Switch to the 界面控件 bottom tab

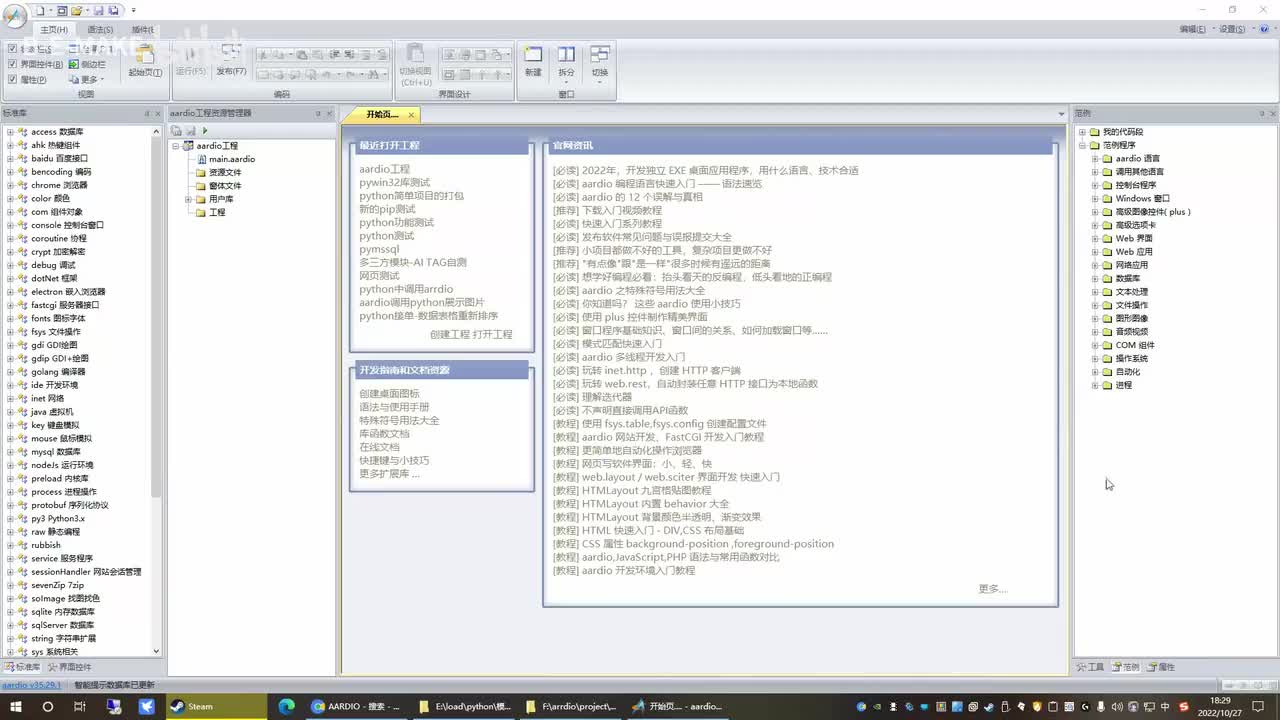coord(69,667)
